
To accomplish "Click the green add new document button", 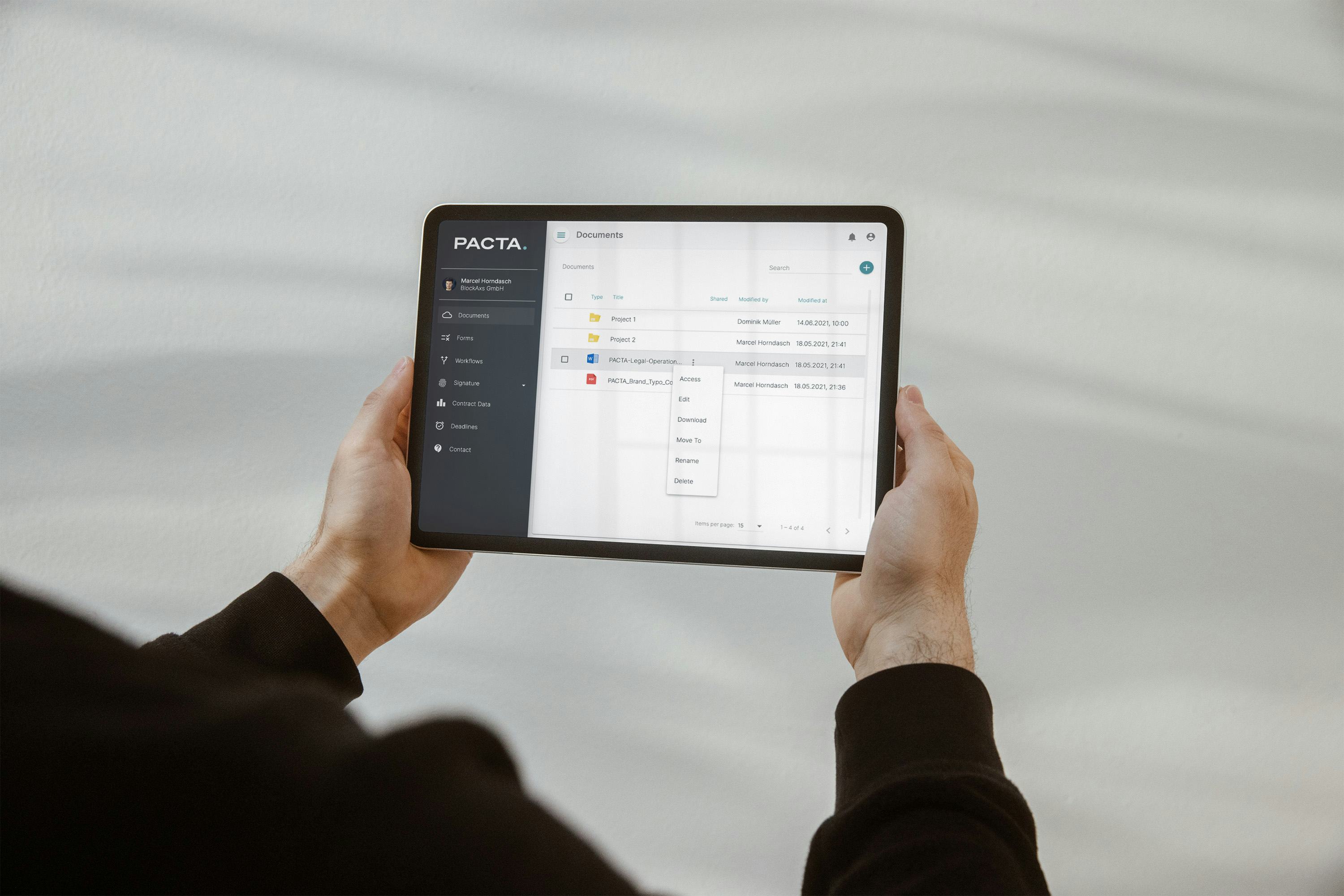I will click(865, 267).
